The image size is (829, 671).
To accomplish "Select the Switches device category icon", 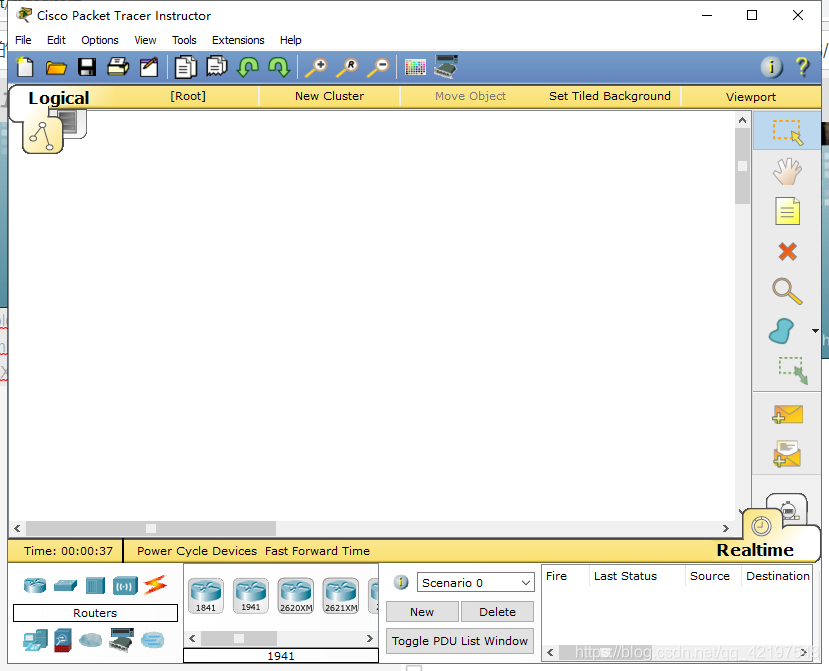I will point(65,585).
